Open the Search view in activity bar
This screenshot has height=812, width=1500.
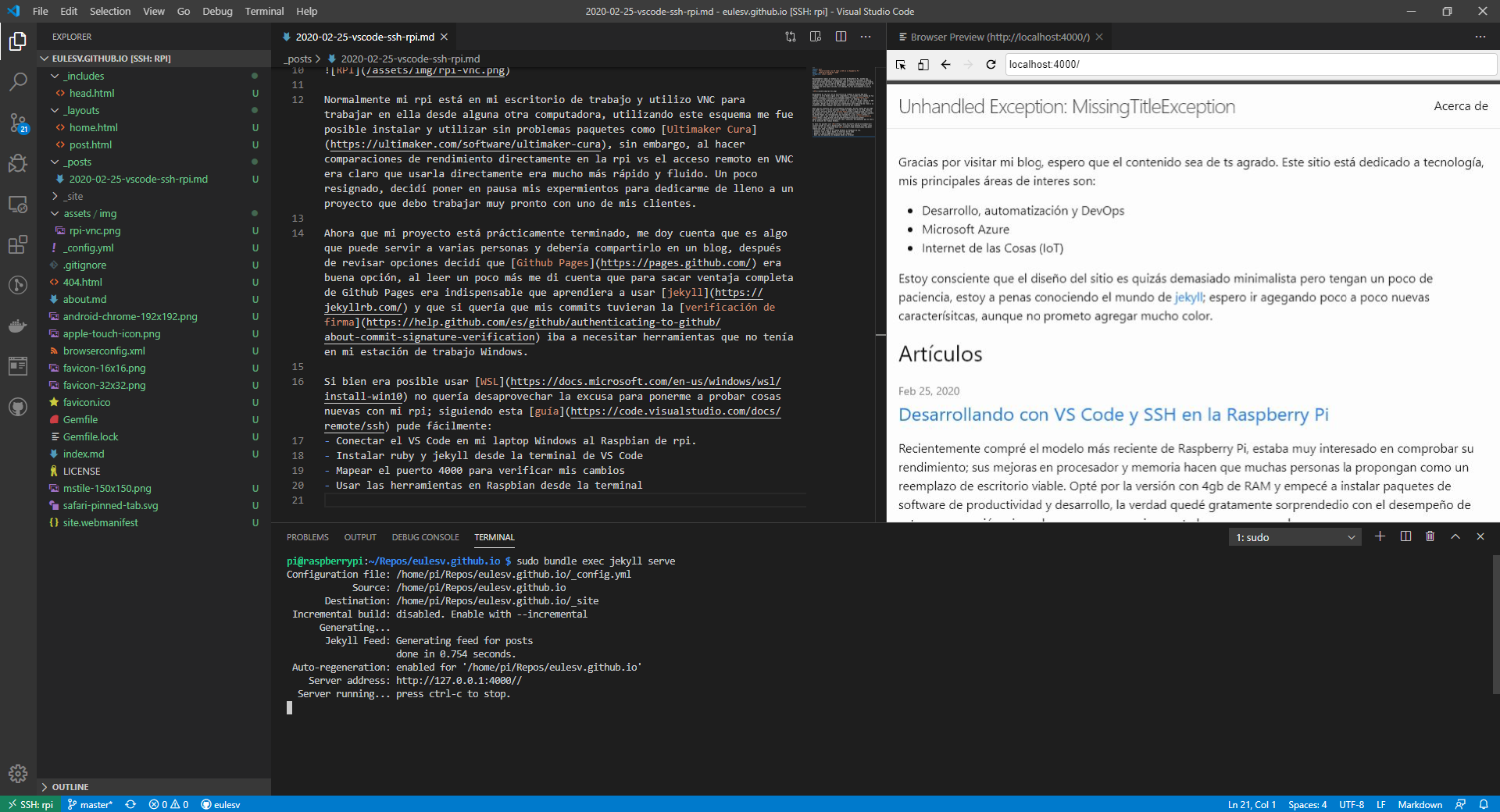(18, 81)
